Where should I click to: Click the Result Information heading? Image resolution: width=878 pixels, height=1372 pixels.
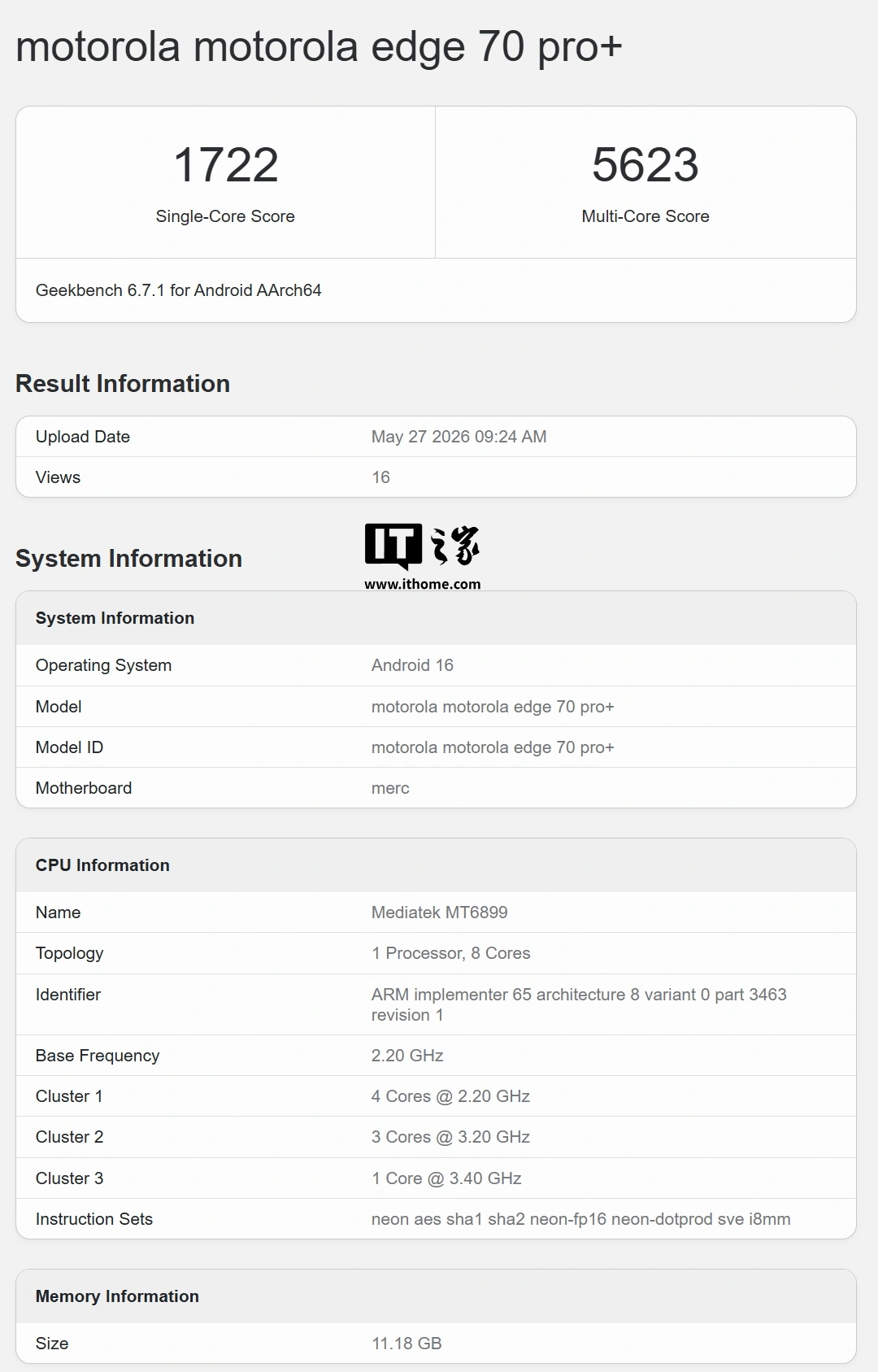123,384
